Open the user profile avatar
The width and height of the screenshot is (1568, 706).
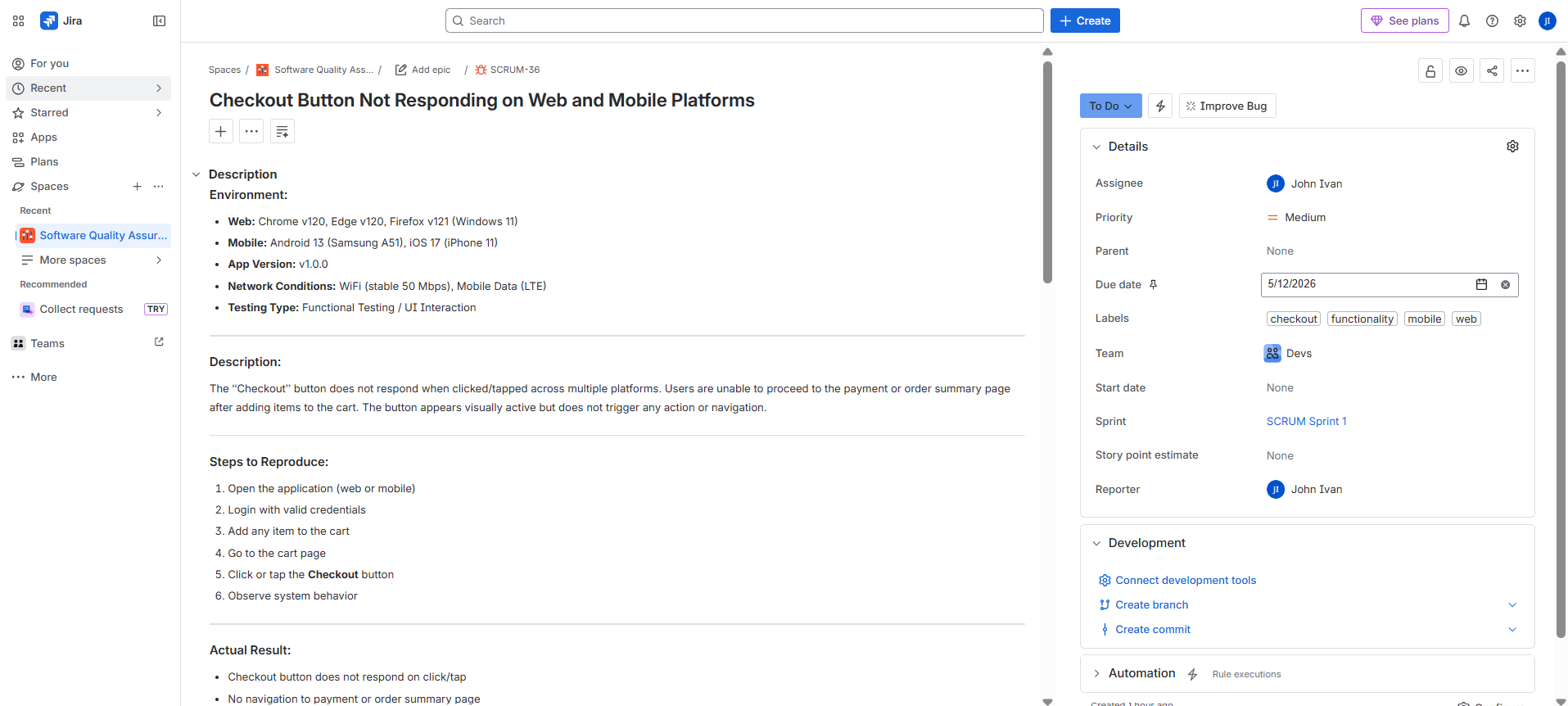1547,20
